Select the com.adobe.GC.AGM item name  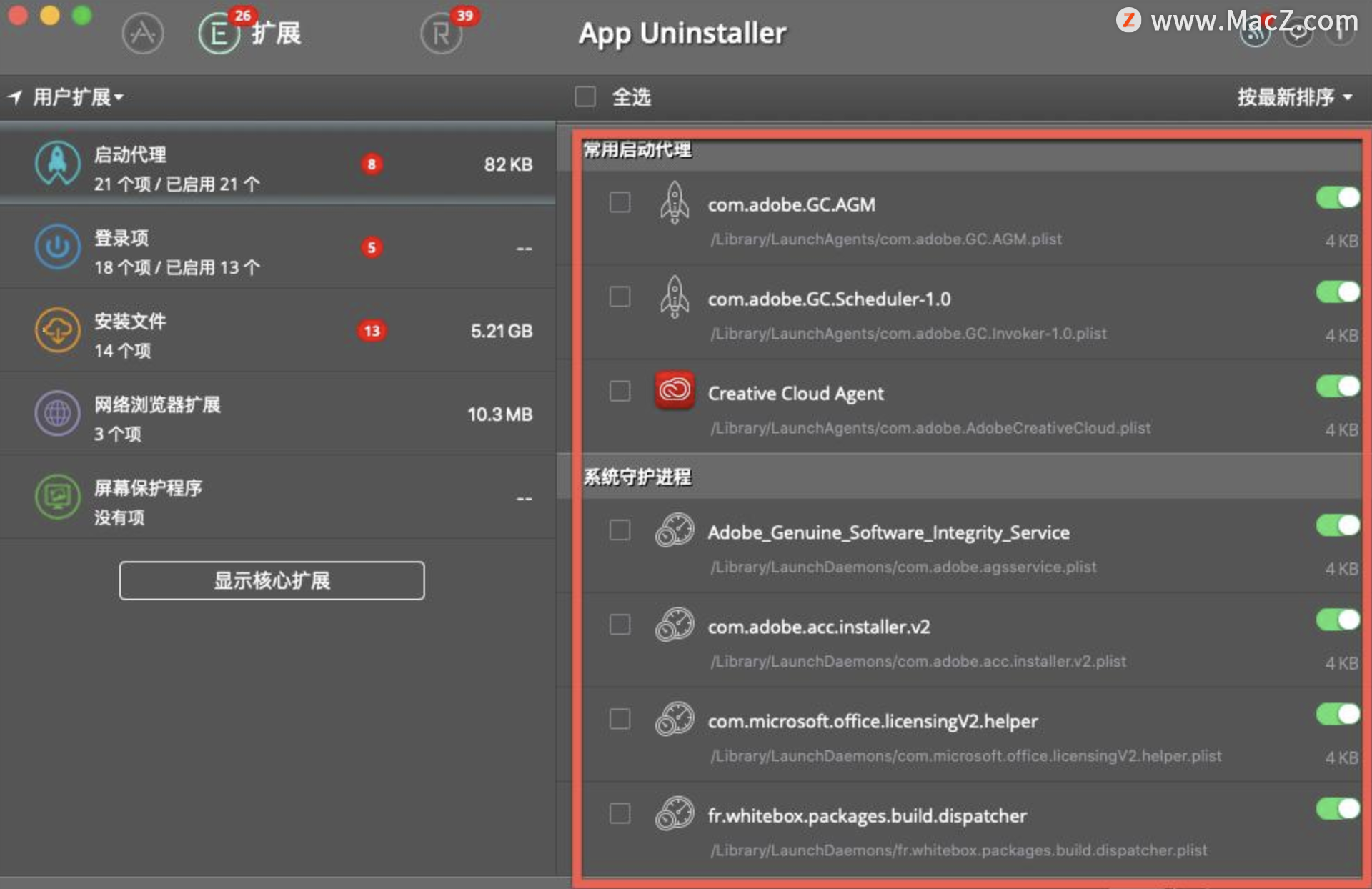coord(791,205)
